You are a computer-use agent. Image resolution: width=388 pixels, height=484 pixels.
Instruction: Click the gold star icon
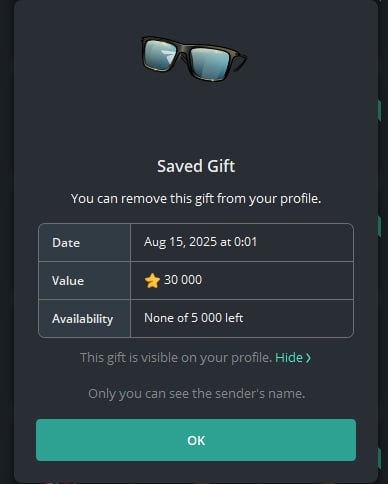pyautogui.click(x=152, y=281)
